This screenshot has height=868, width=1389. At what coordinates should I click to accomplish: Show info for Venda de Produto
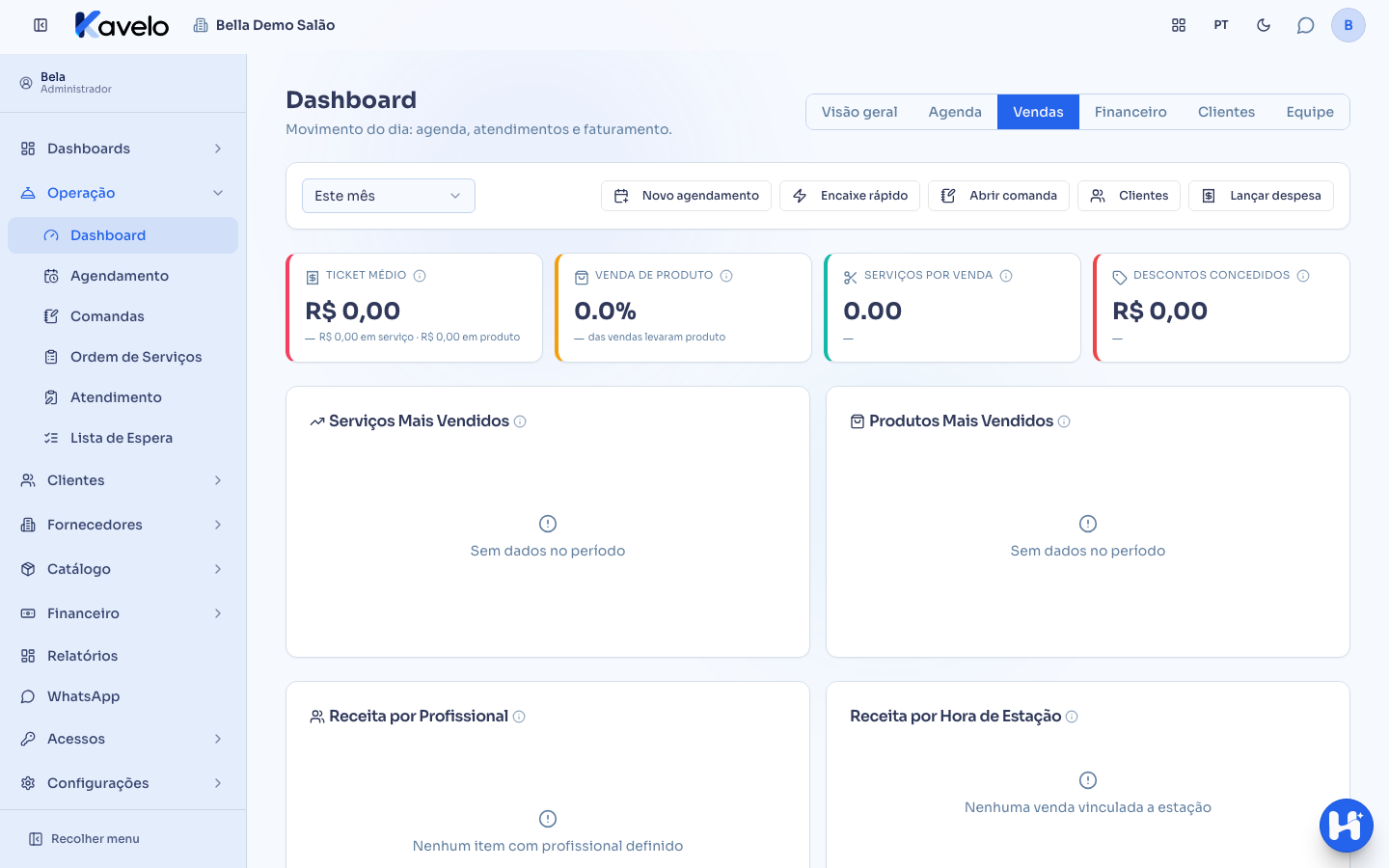[726, 276]
